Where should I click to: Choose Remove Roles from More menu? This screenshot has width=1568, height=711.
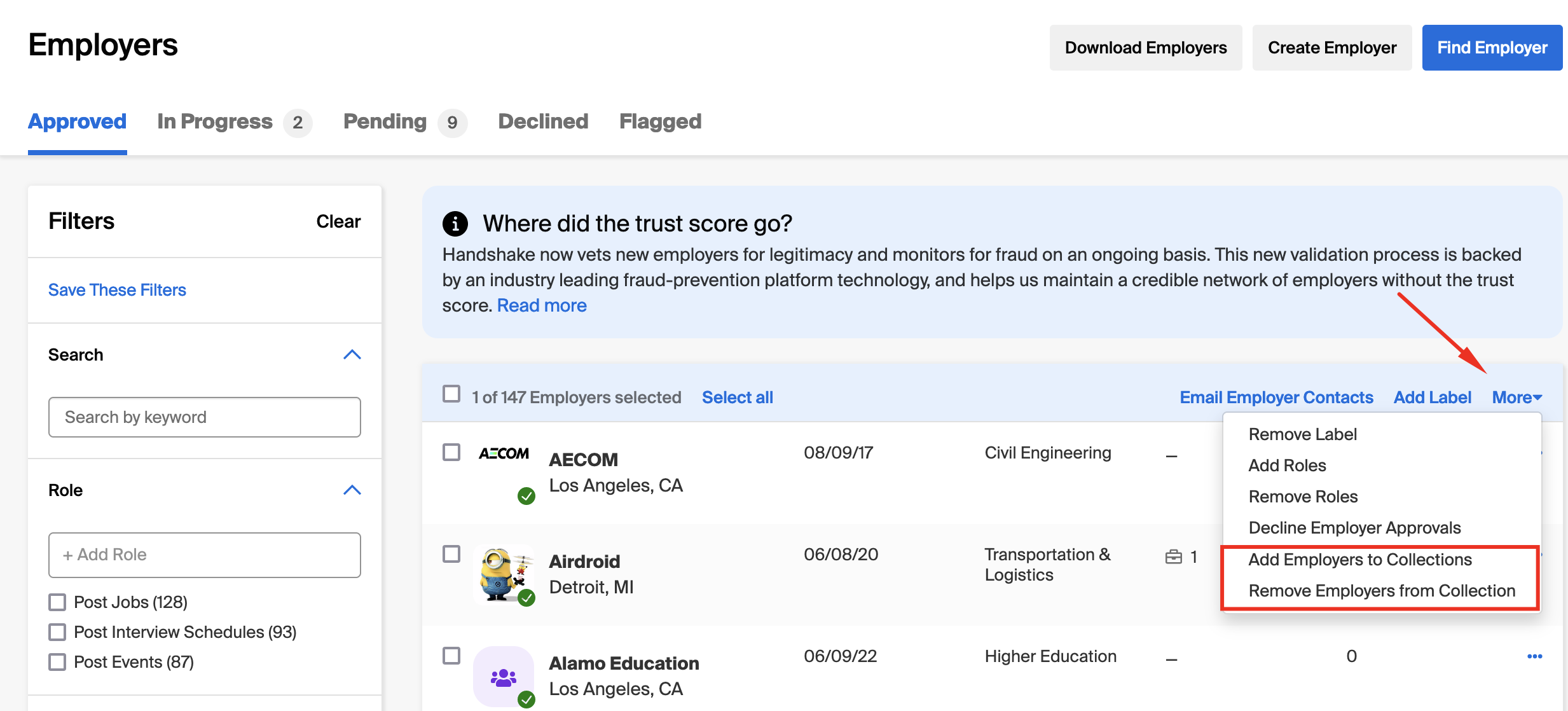pos(1303,497)
